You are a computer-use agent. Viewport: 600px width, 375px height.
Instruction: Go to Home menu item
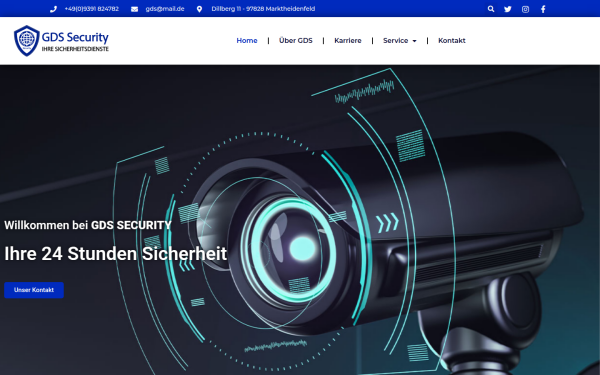[247, 41]
